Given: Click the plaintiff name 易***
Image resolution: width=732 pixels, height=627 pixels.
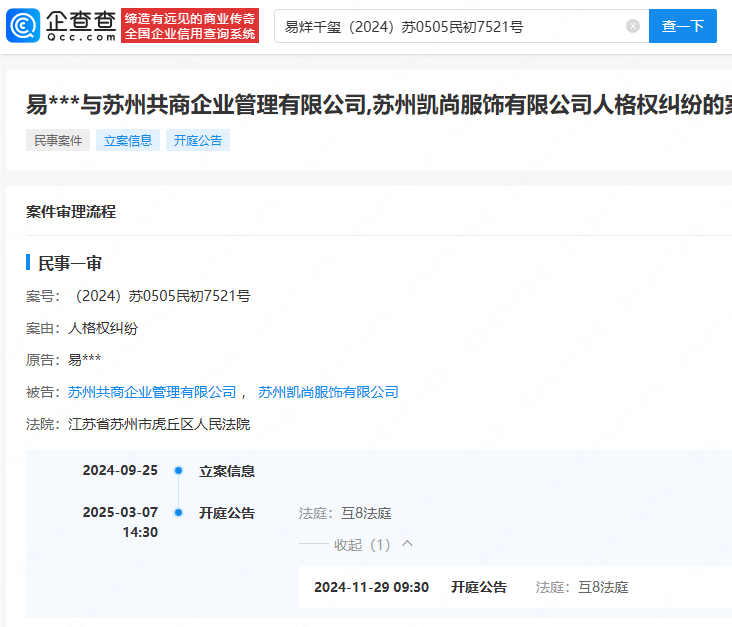Looking at the screenshot, I should [84, 360].
